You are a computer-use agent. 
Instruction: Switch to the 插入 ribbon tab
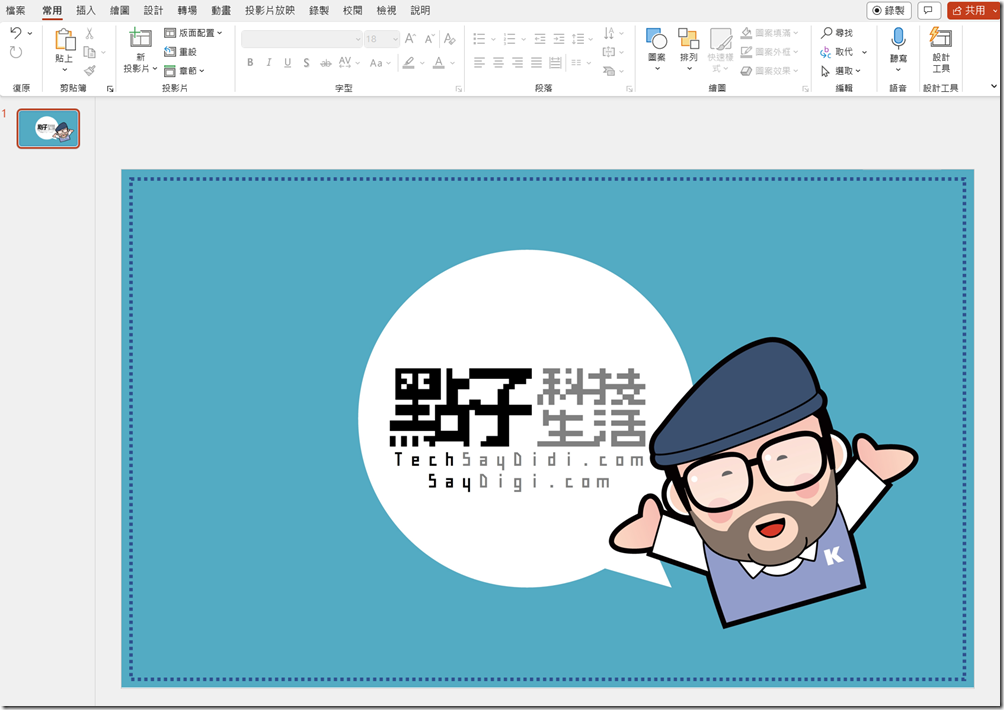click(x=86, y=10)
